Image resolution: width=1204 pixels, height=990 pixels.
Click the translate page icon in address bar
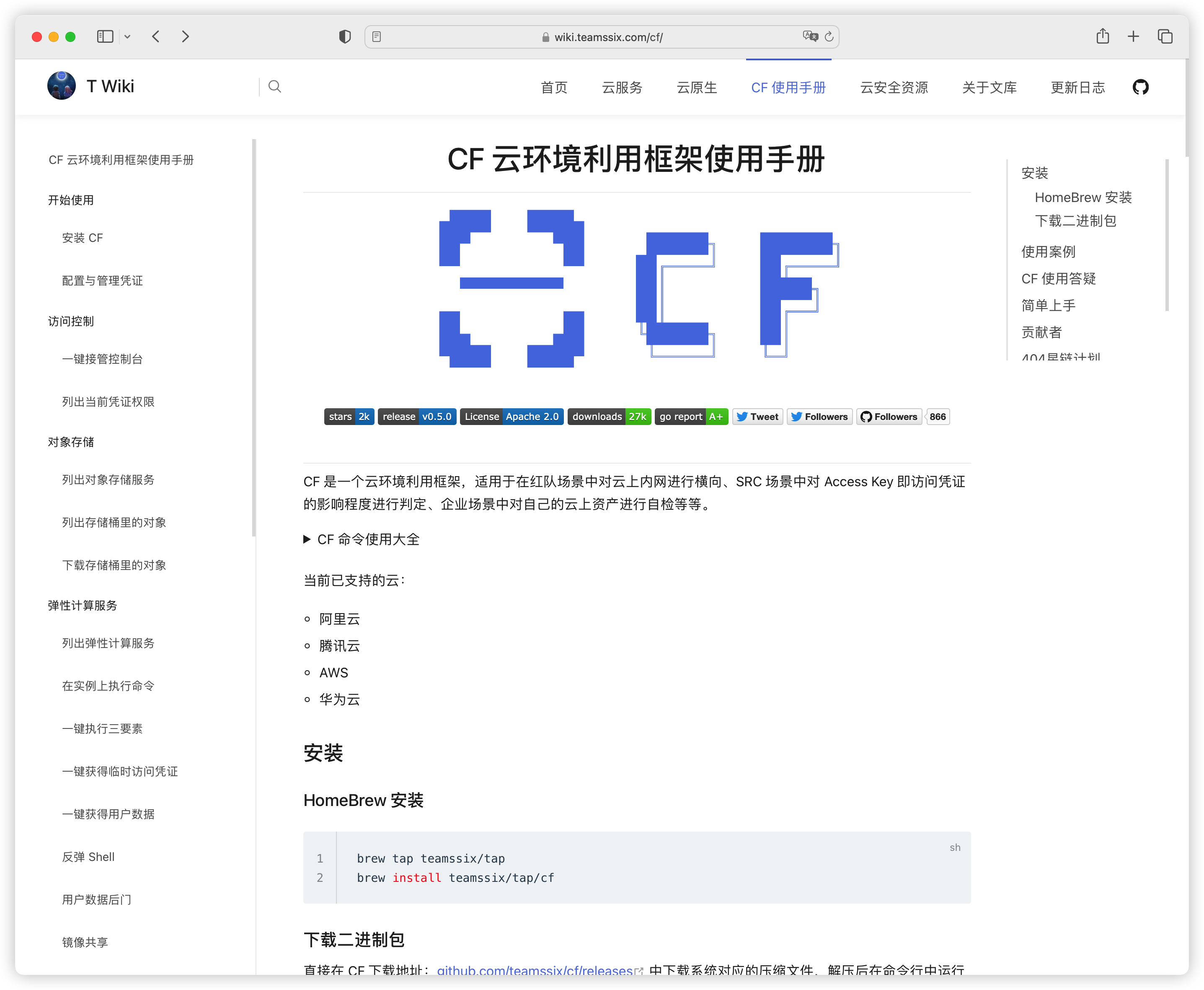point(810,36)
